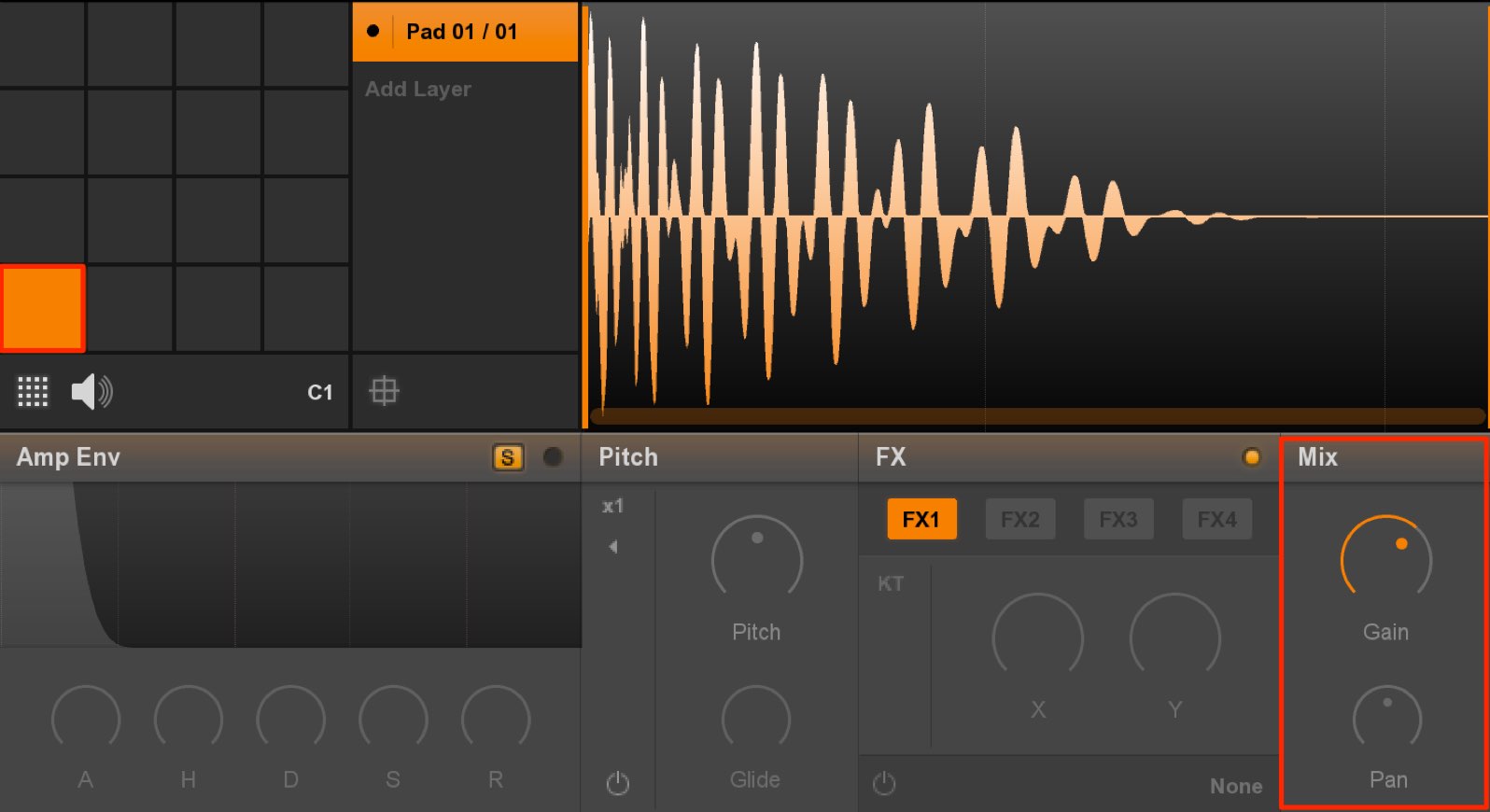
Task: Click the crosshair layer tool icon
Action: 384,390
